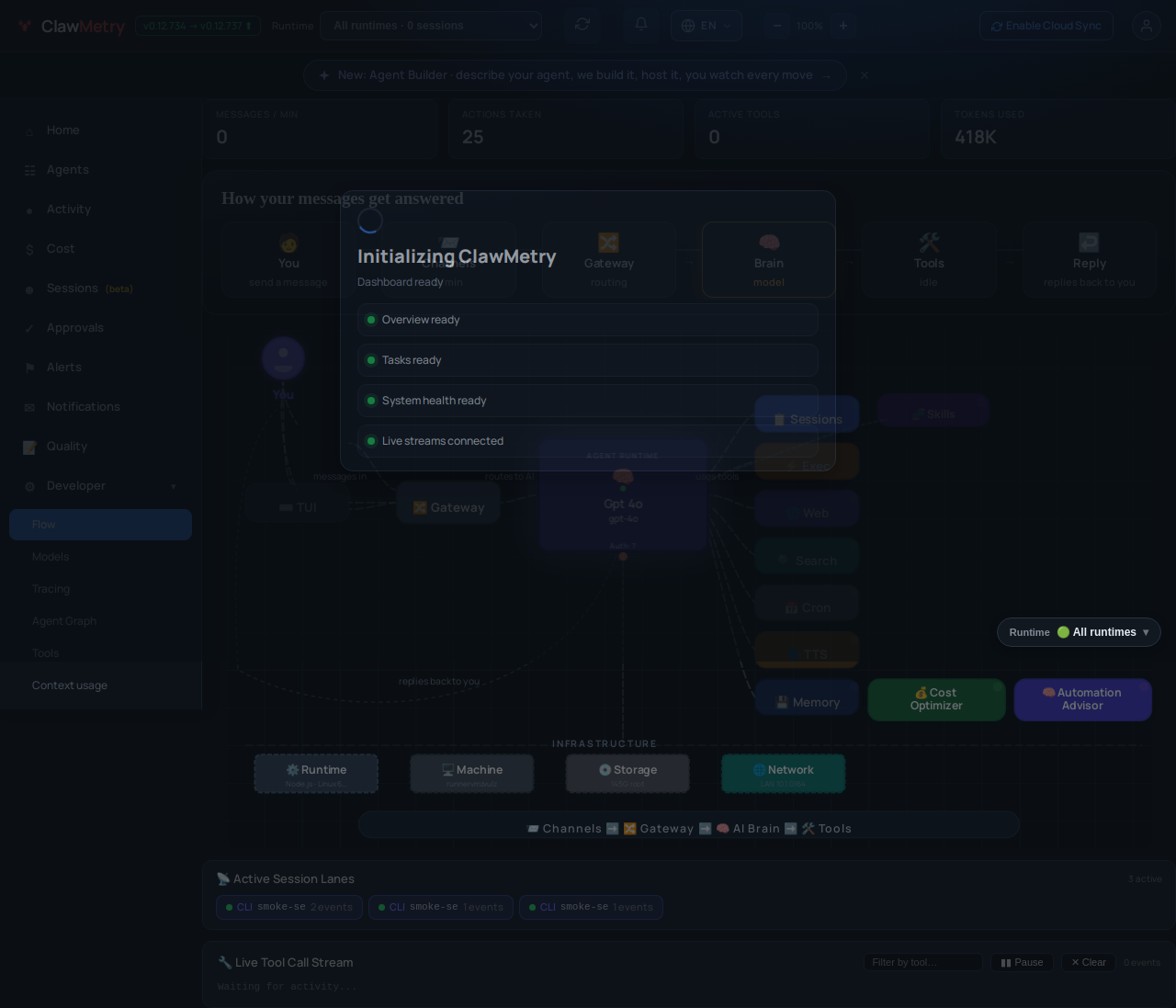The image size is (1176, 1008).
Task: Click the refresh icon in the top bar
Action: (x=582, y=25)
